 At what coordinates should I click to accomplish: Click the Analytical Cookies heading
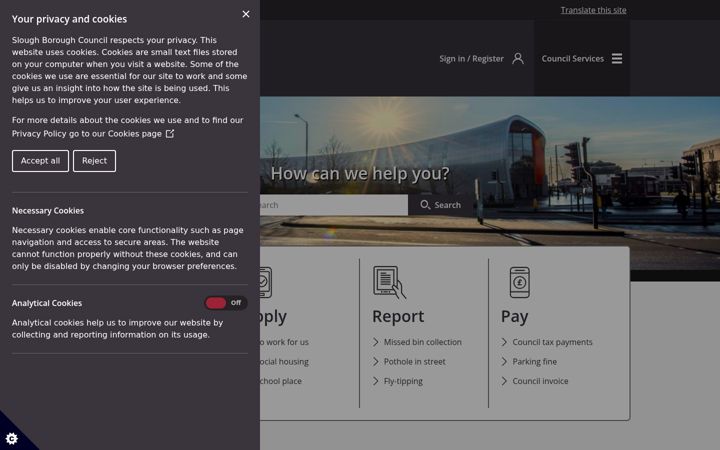[47, 303]
